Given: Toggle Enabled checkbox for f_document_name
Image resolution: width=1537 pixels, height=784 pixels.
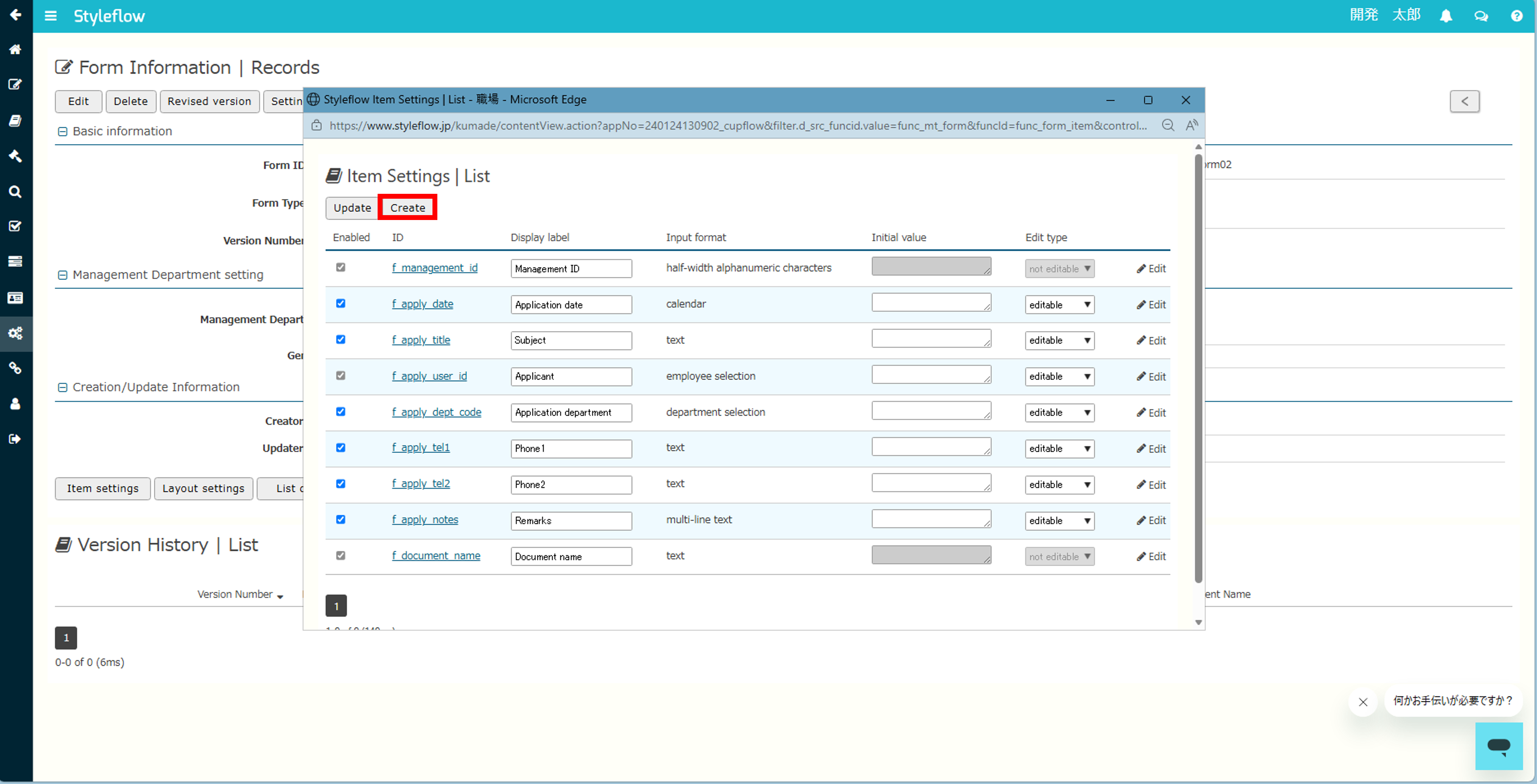Looking at the screenshot, I should coord(341,556).
